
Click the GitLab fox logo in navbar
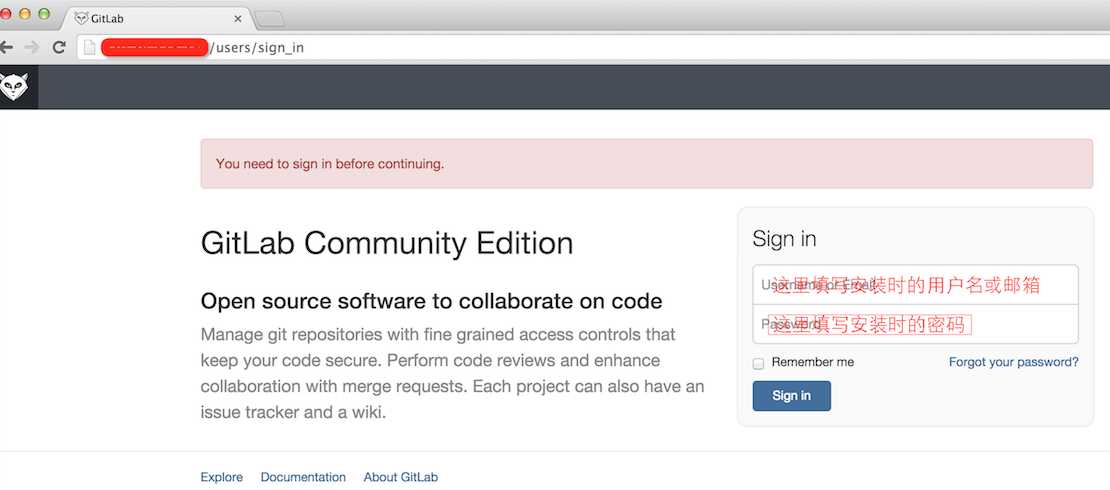point(15,88)
